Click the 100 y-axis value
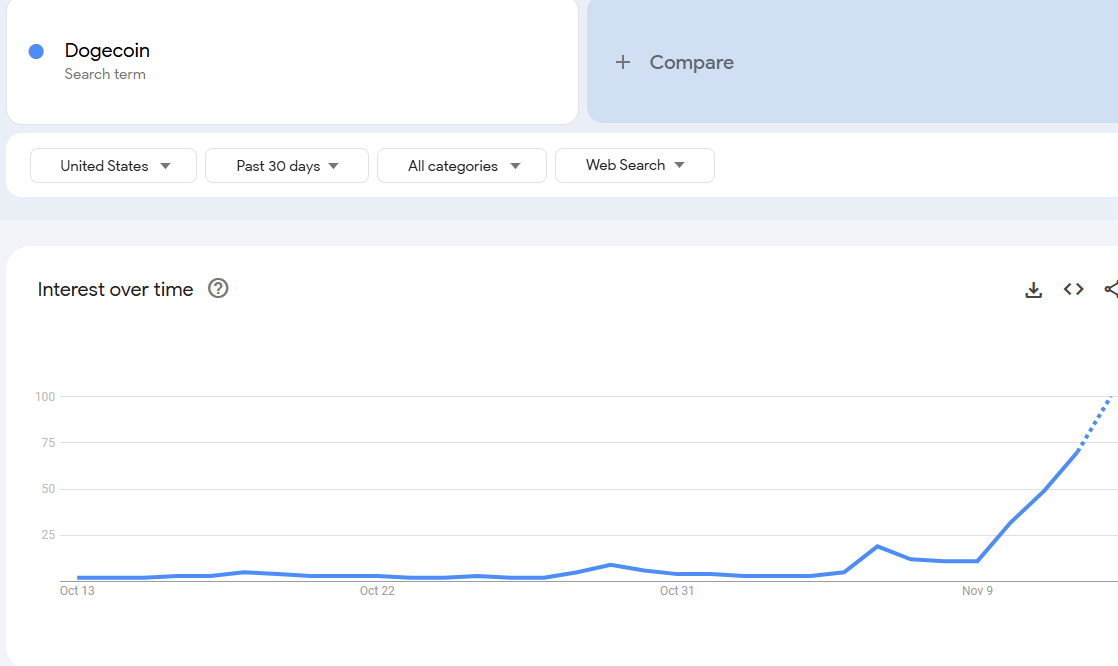 pyautogui.click(x=45, y=396)
